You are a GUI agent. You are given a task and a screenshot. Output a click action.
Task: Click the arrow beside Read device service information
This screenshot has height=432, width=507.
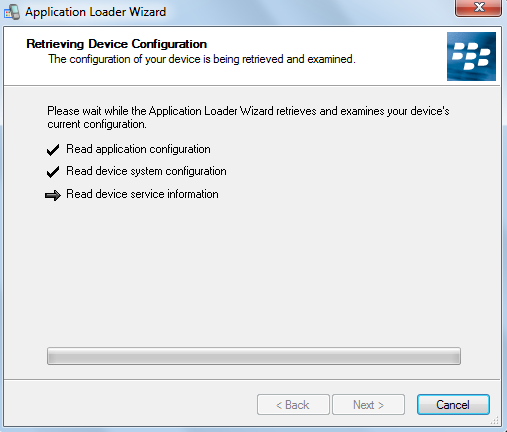click(53, 195)
